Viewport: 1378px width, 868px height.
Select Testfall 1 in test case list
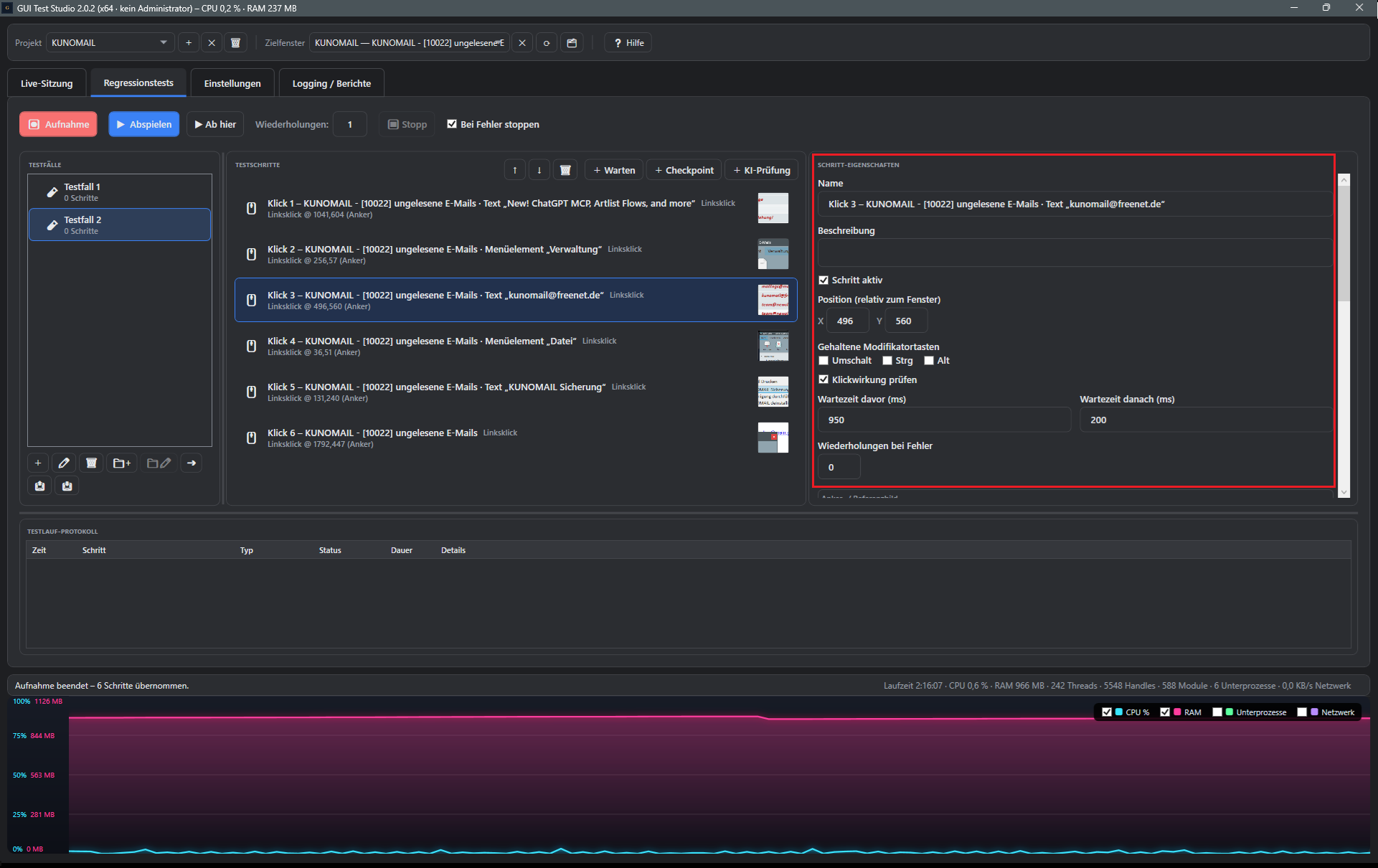click(120, 192)
